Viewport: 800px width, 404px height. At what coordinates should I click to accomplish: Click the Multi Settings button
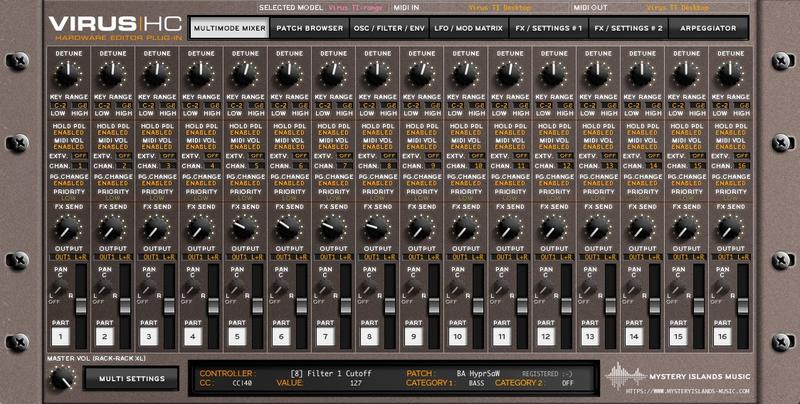[x=132, y=378]
